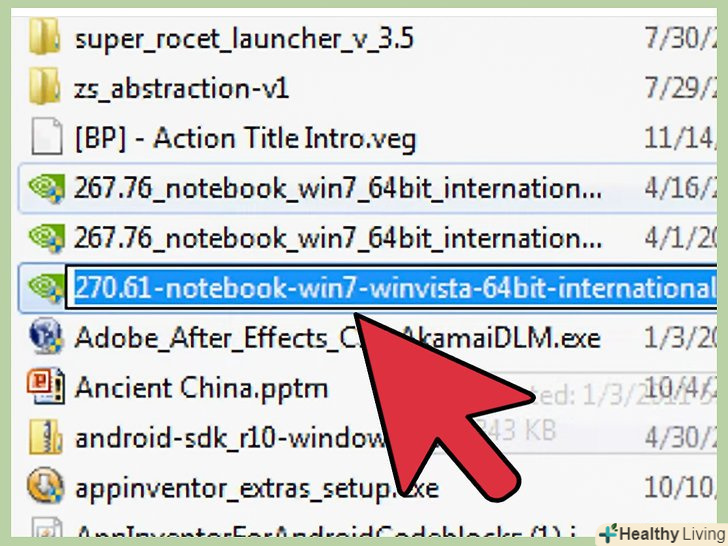The width and height of the screenshot is (728, 546).
Task: Click the NVIDIA icon of the 4/1 267.76 installer
Action: [46, 238]
